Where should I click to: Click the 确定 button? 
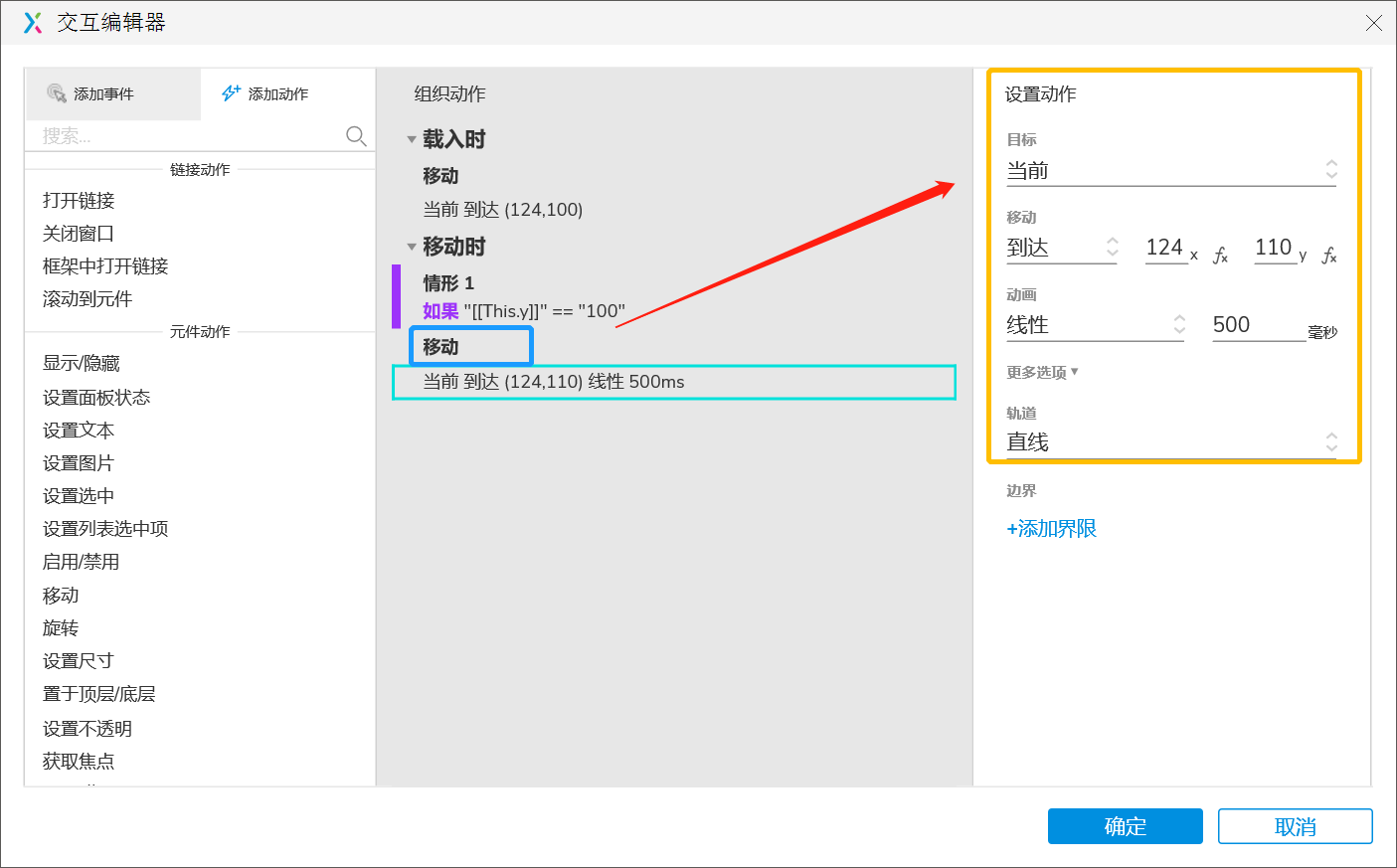(1126, 826)
